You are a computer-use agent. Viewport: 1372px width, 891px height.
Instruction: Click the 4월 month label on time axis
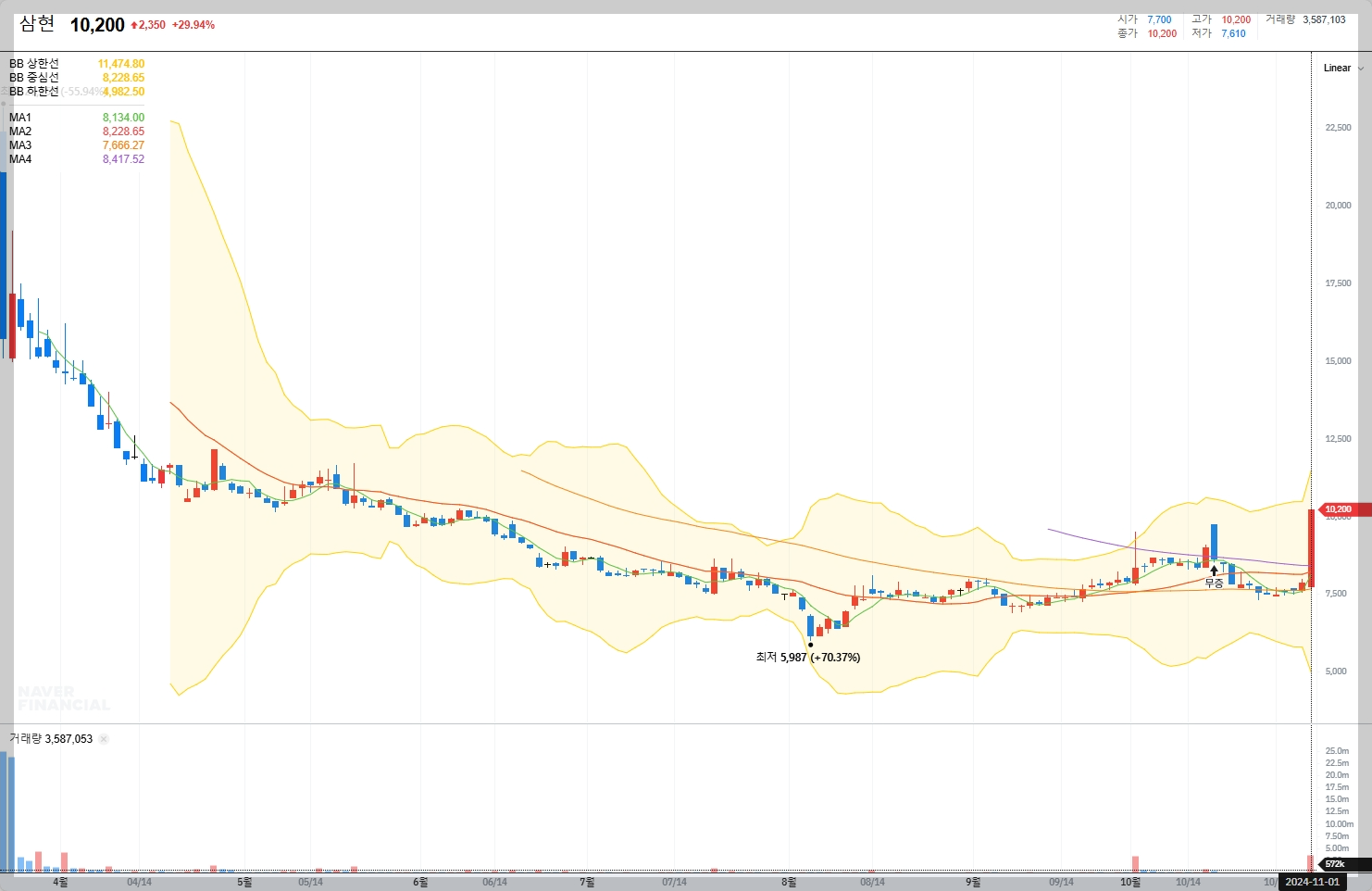coord(60,882)
